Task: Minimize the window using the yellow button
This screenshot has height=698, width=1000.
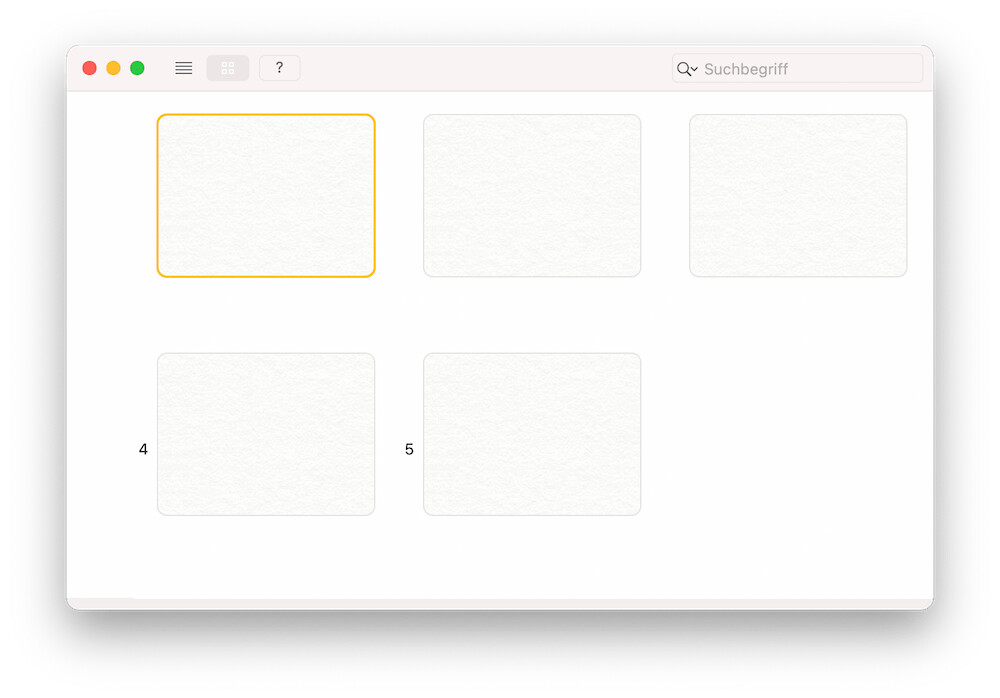Action: 113,68
